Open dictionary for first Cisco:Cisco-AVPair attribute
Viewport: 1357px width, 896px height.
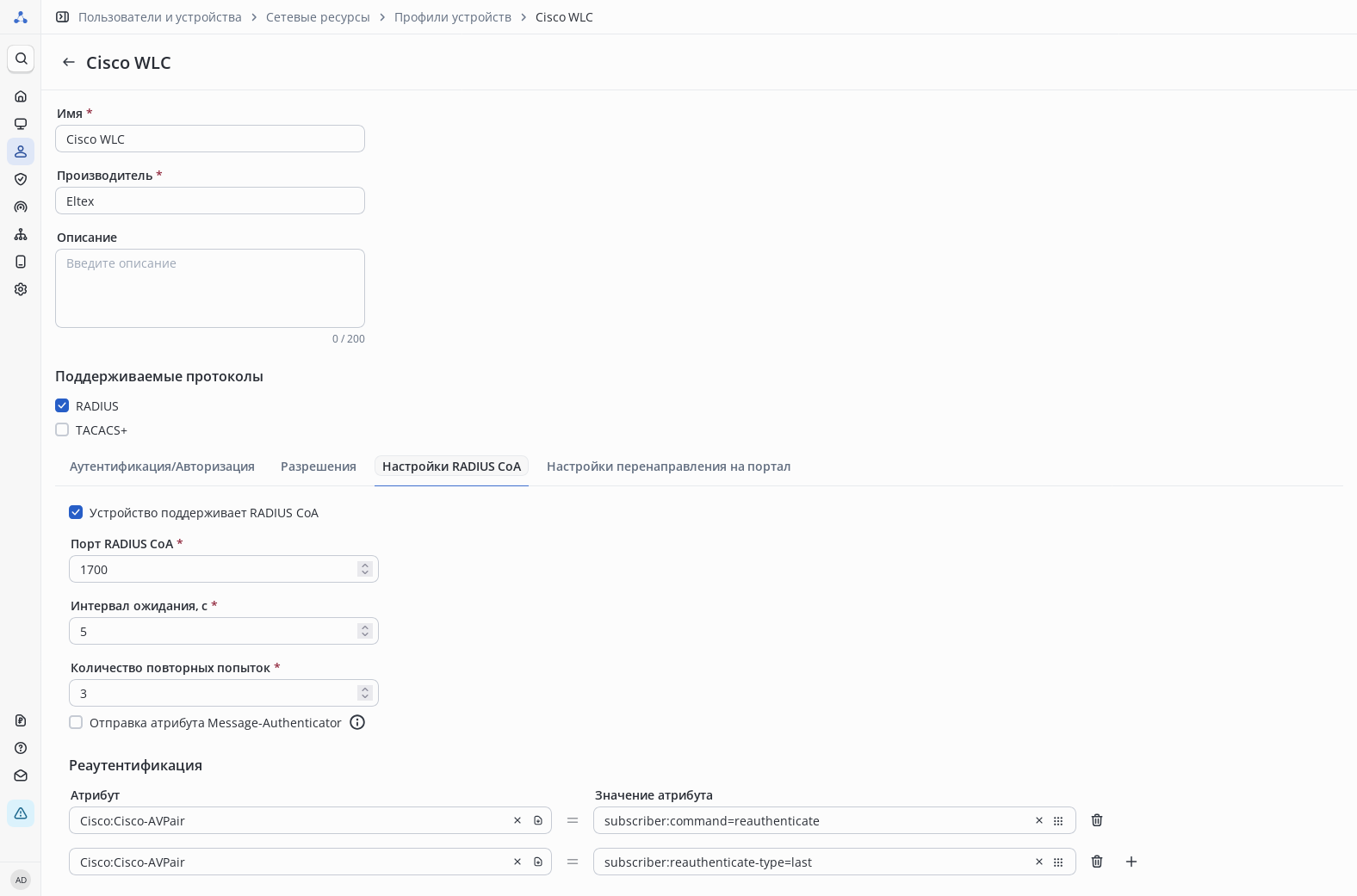(538, 820)
